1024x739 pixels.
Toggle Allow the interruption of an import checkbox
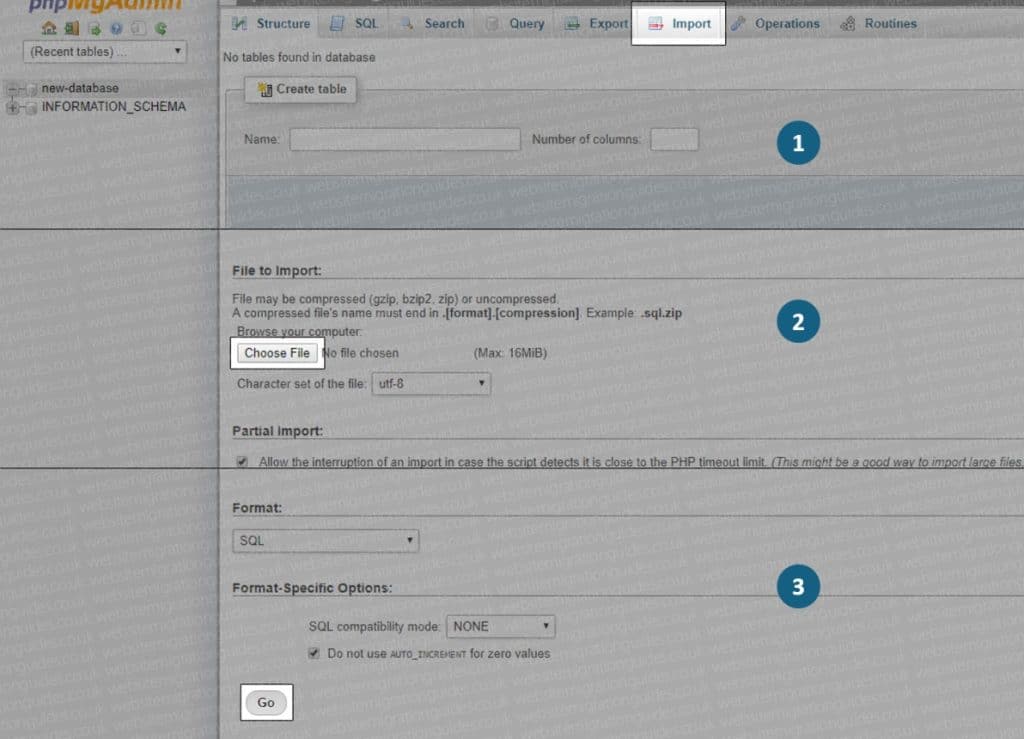(x=242, y=462)
